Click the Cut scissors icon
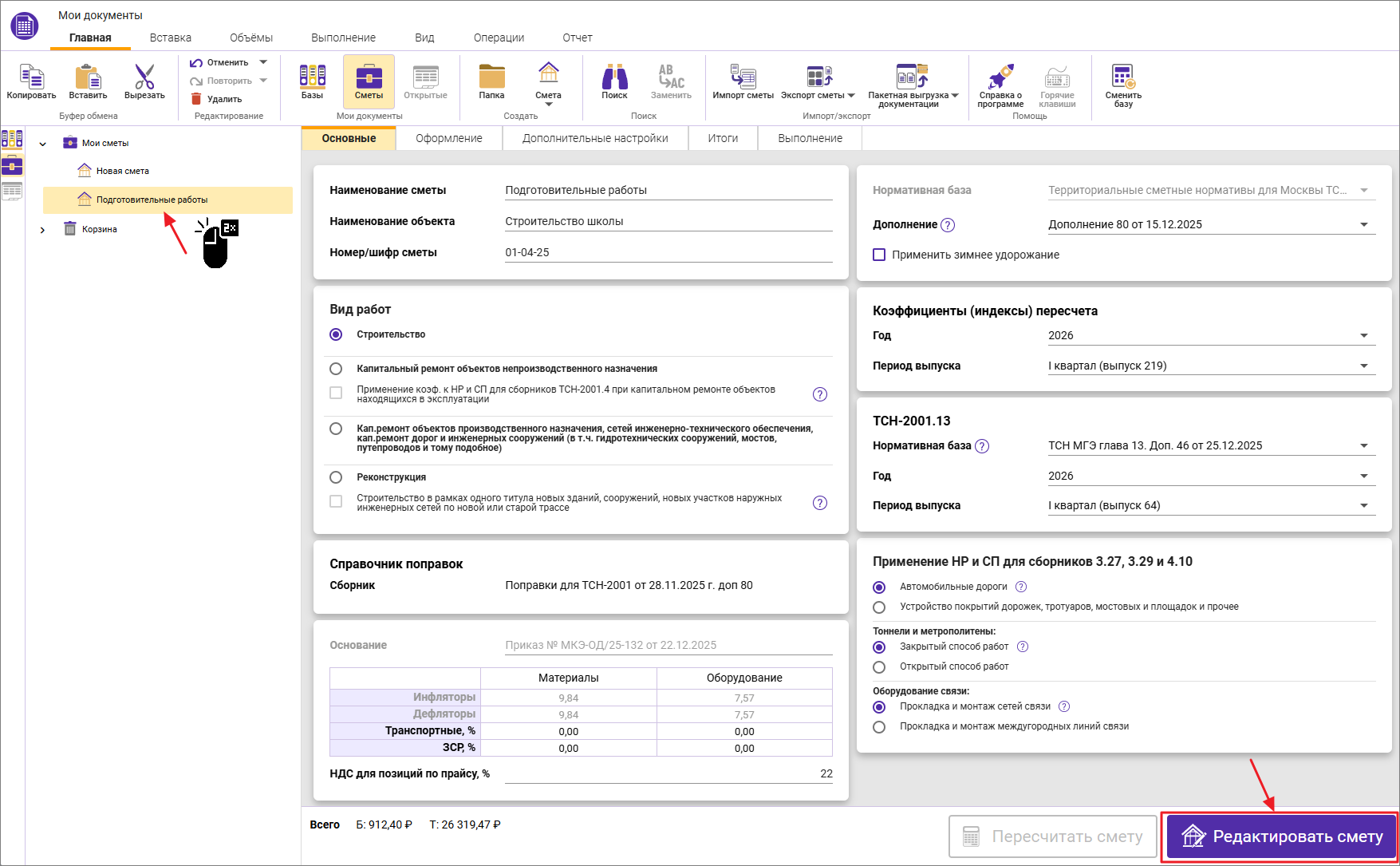 144,78
